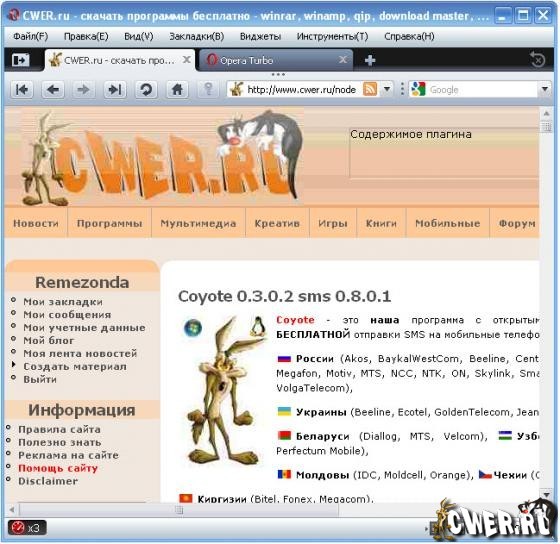Click the Rewind navigation button
The image size is (560, 544).
pos(22,89)
